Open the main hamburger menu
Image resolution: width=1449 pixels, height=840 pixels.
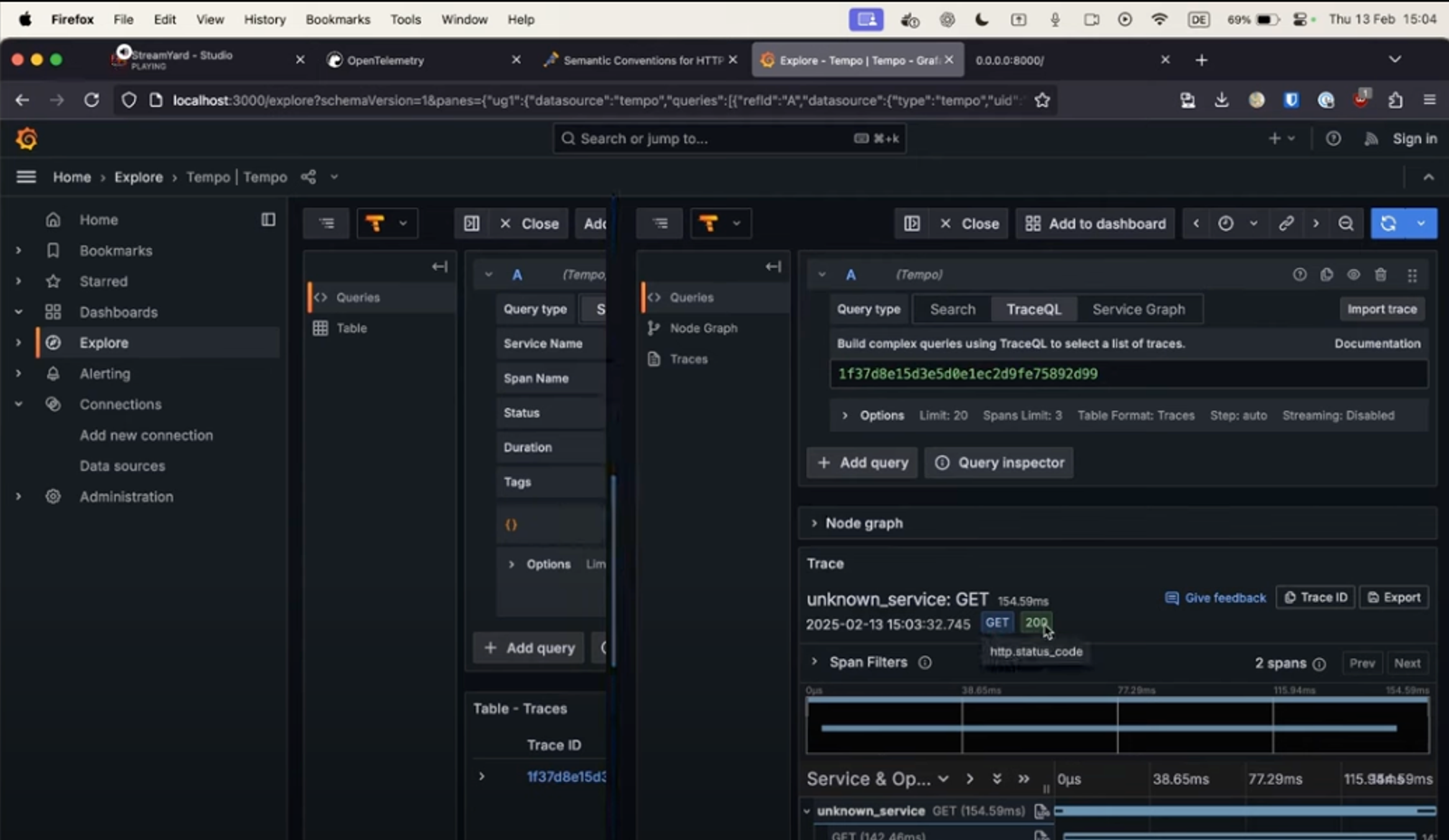pos(26,177)
